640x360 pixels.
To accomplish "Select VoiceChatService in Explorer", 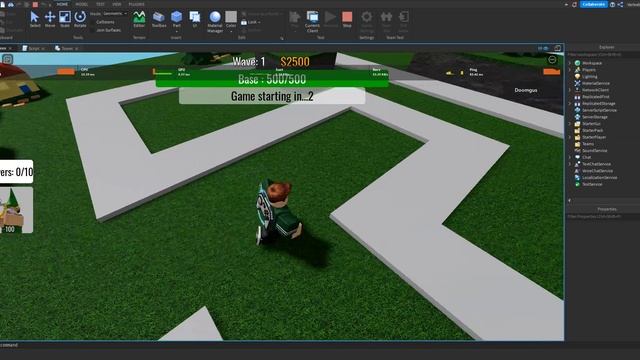I will pyautogui.click(x=597, y=171).
